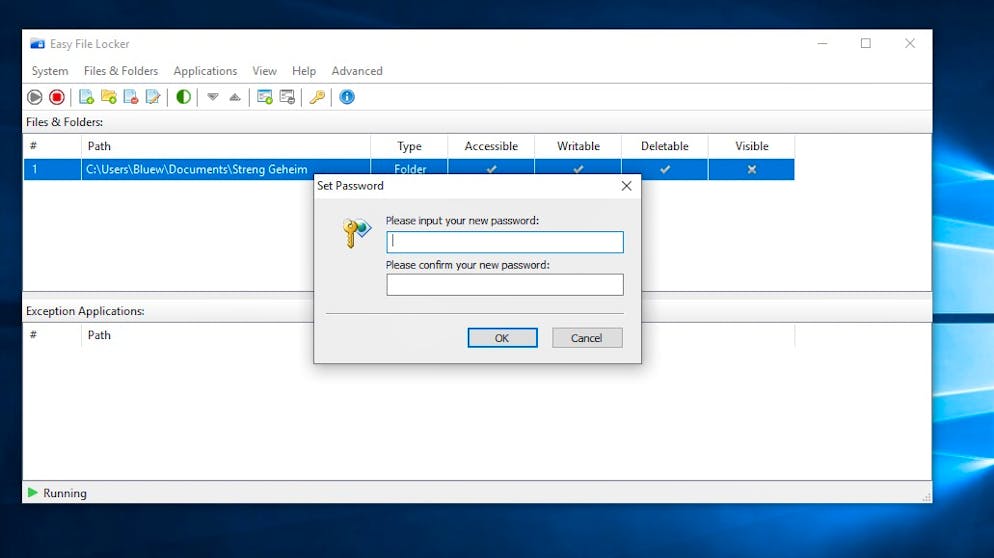Click the Add File toolbar icon
The width and height of the screenshot is (994, 558).
[x=86, y=97]
